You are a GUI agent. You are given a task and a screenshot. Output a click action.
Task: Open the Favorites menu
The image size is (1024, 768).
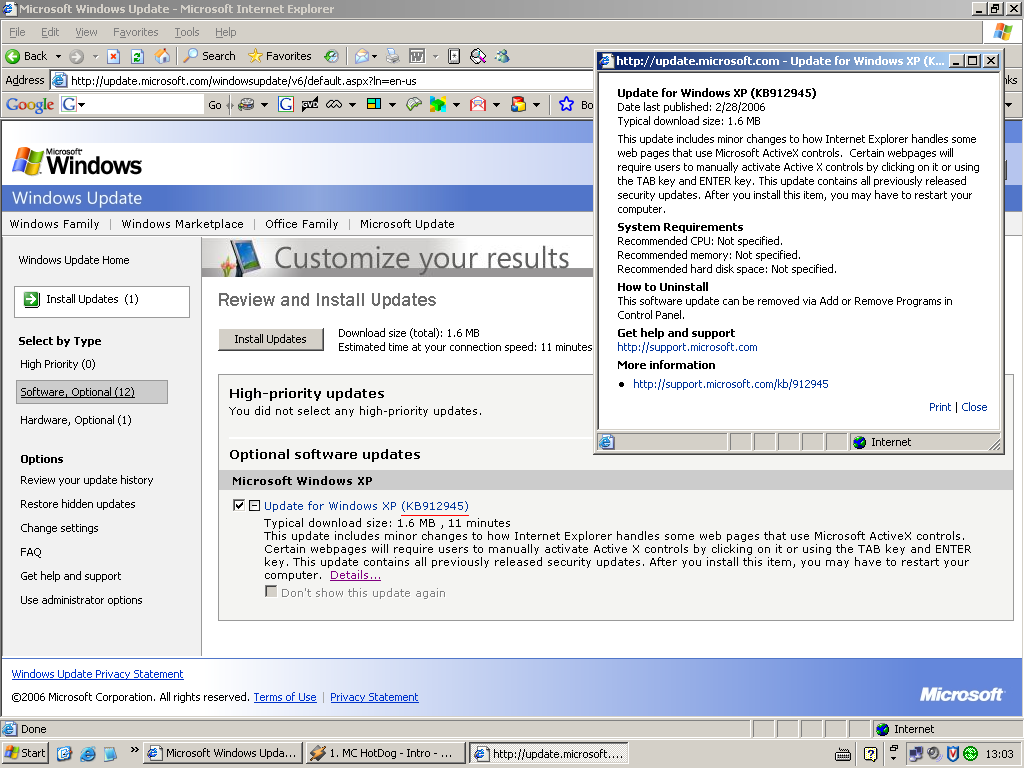[135, 32]
